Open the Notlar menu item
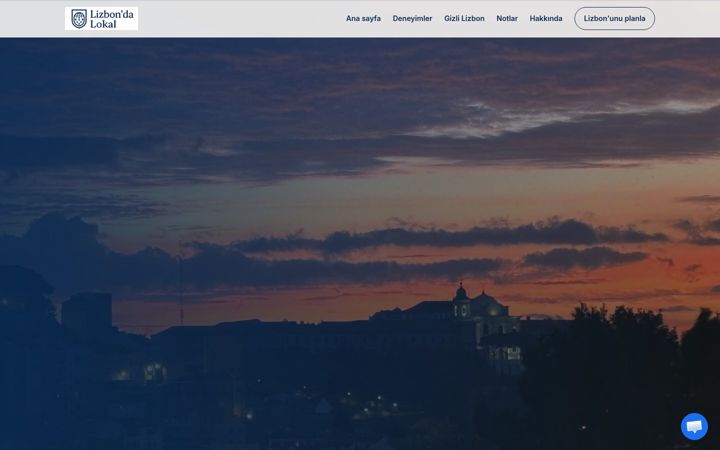720x450 pixels. click(x=506, y=18)
